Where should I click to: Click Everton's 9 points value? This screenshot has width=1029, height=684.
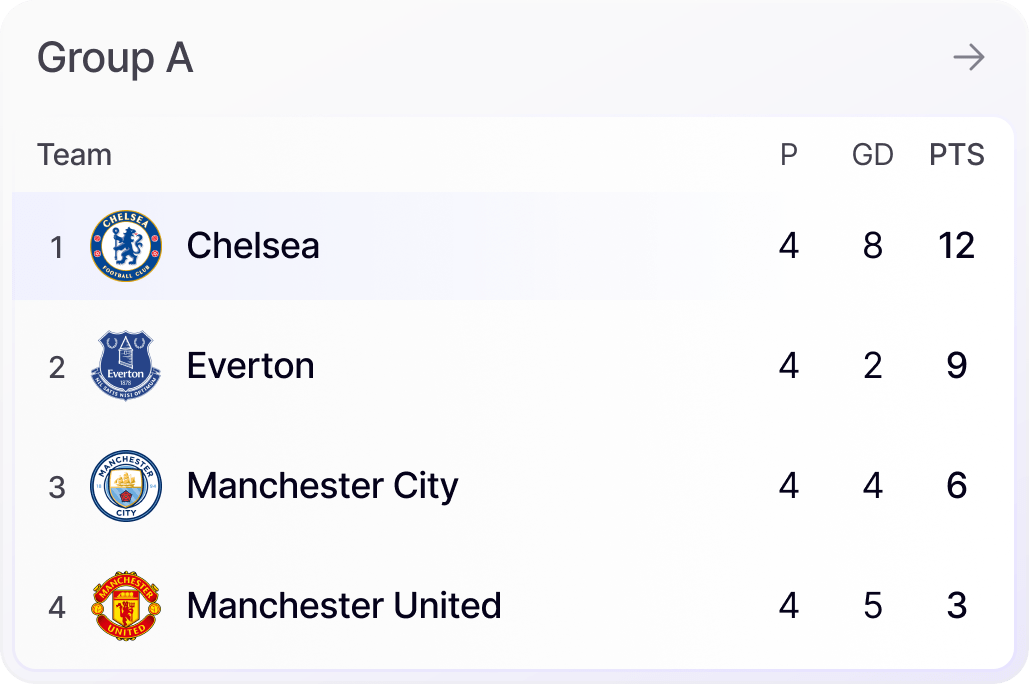click(956, 366)
